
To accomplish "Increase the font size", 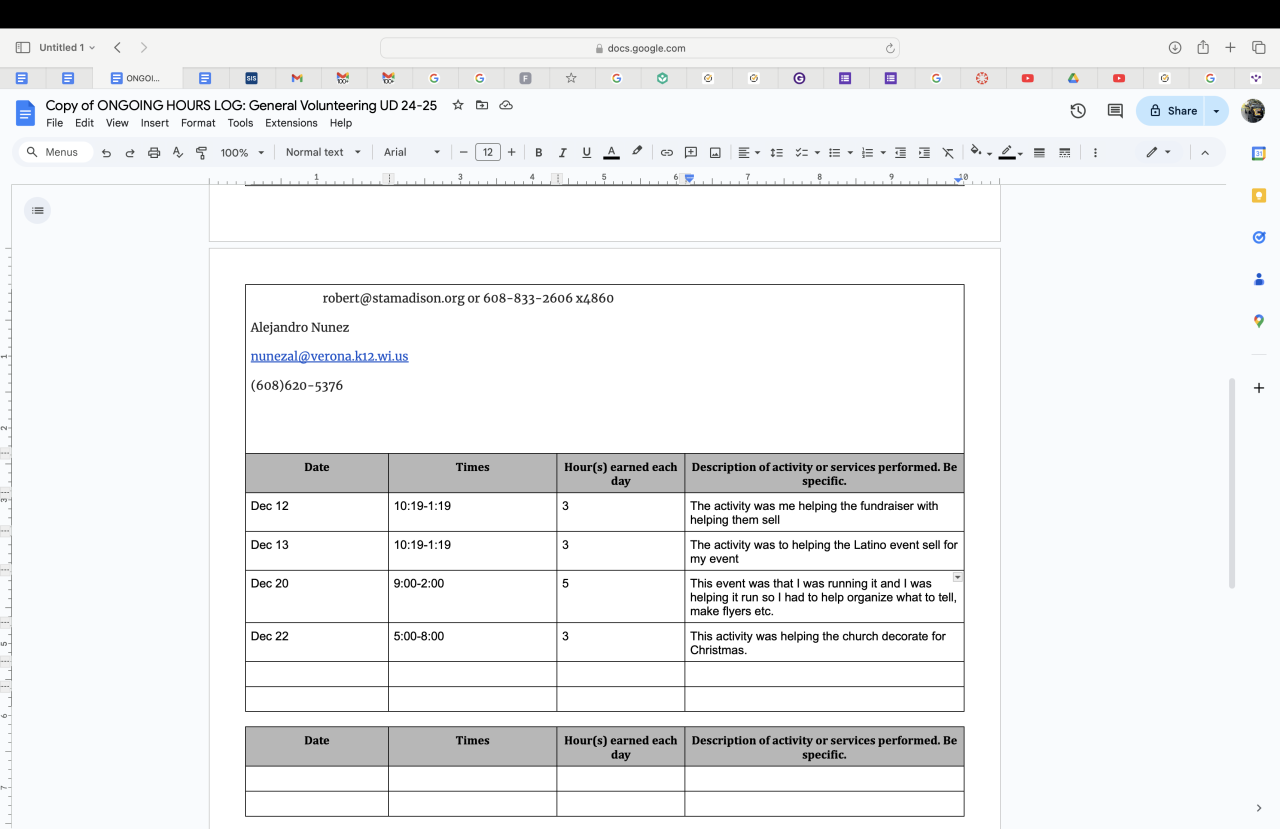I will [x=512, y=153].
